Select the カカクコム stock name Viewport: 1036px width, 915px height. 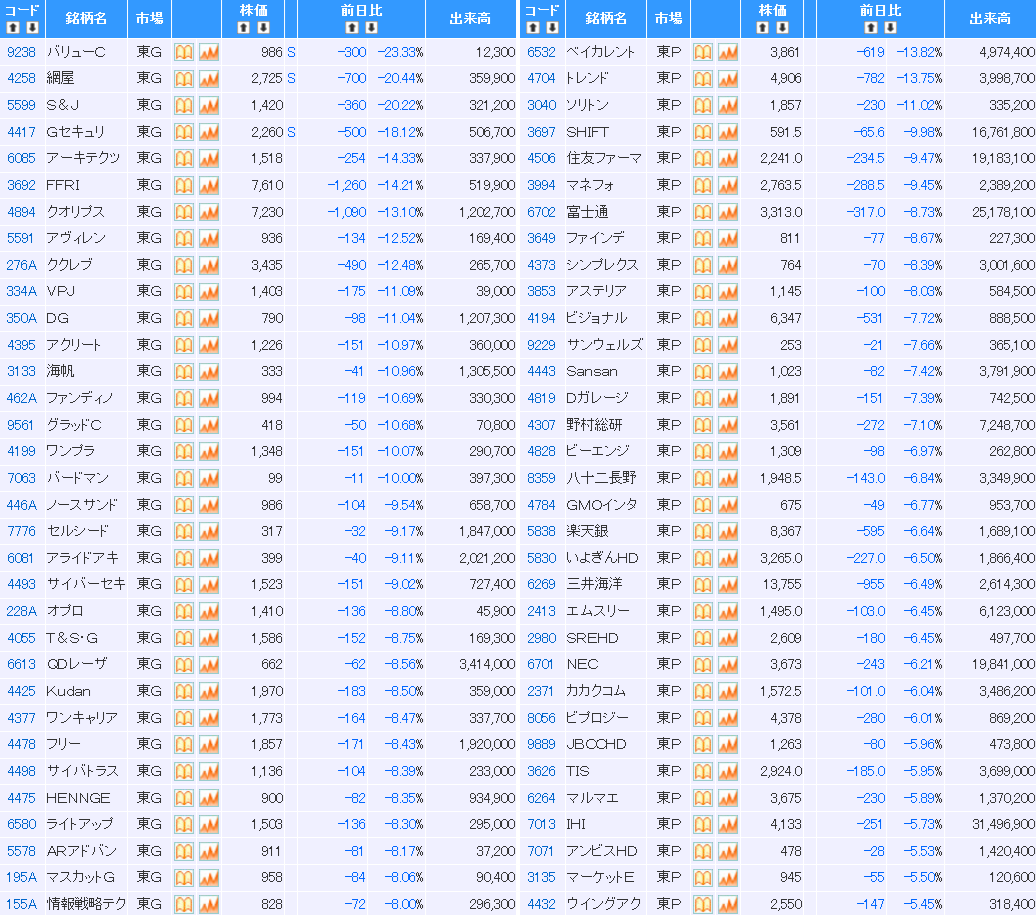point(596,692)
